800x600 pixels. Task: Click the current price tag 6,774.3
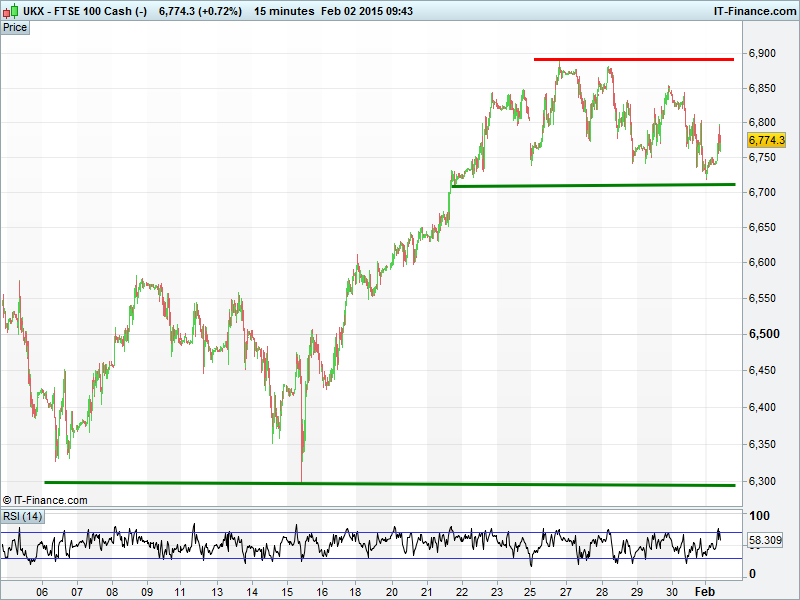(x=766, y=141)
